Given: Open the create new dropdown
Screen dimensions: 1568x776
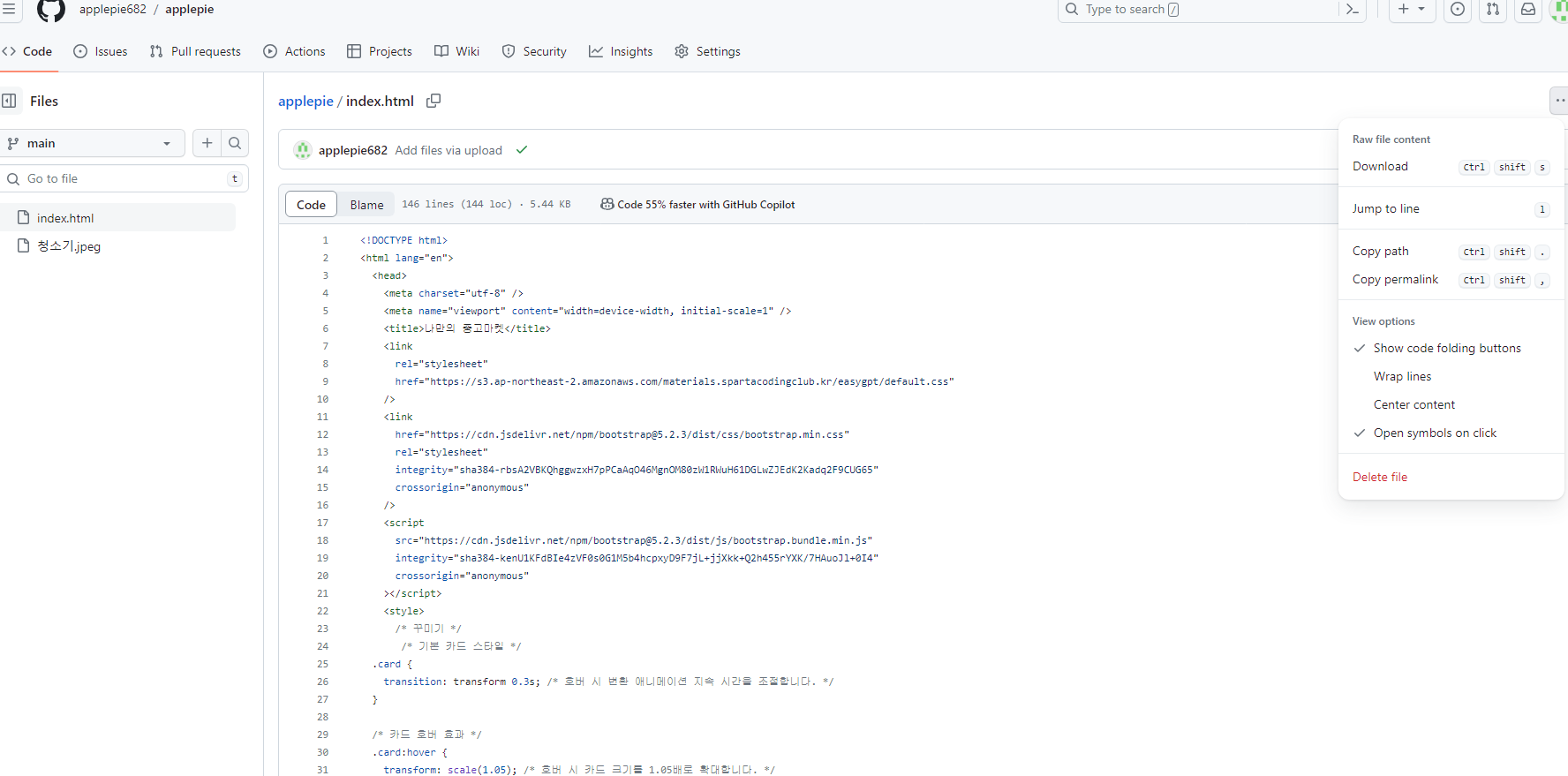Looking at the screenshot, I should (1412, 10).
